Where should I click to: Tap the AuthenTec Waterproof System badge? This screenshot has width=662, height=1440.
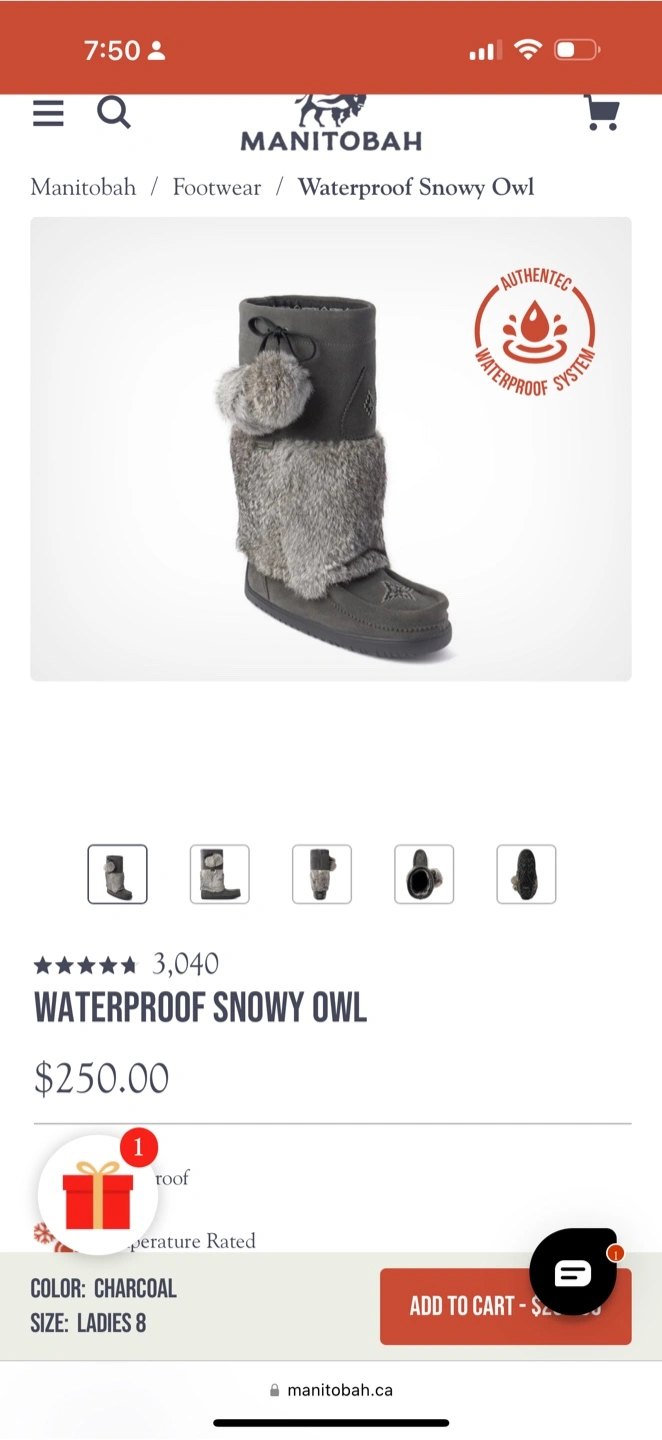[535, 332]
